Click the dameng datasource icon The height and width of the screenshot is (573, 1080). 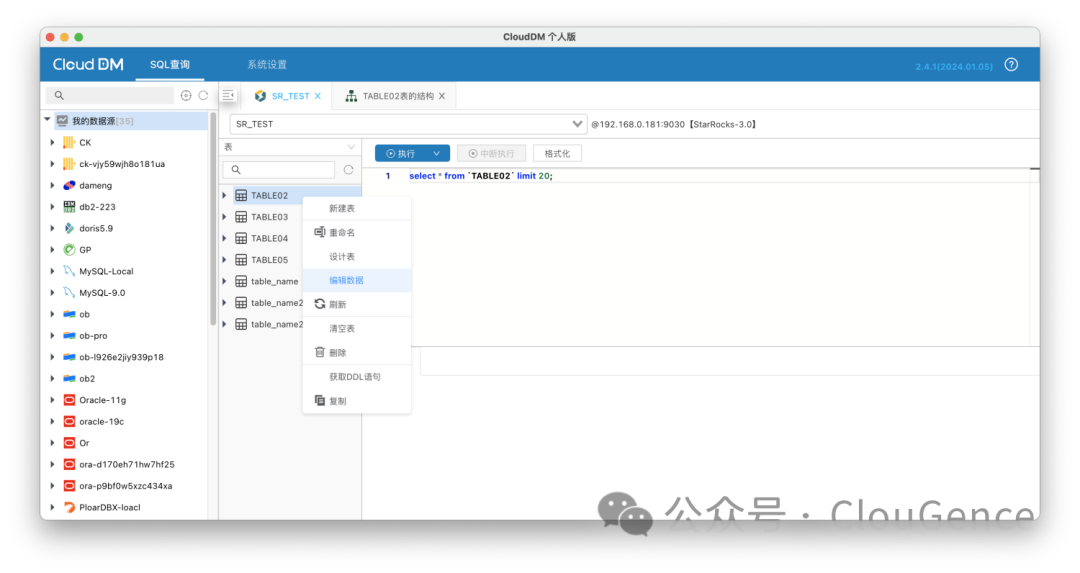[x=69, y=185]
